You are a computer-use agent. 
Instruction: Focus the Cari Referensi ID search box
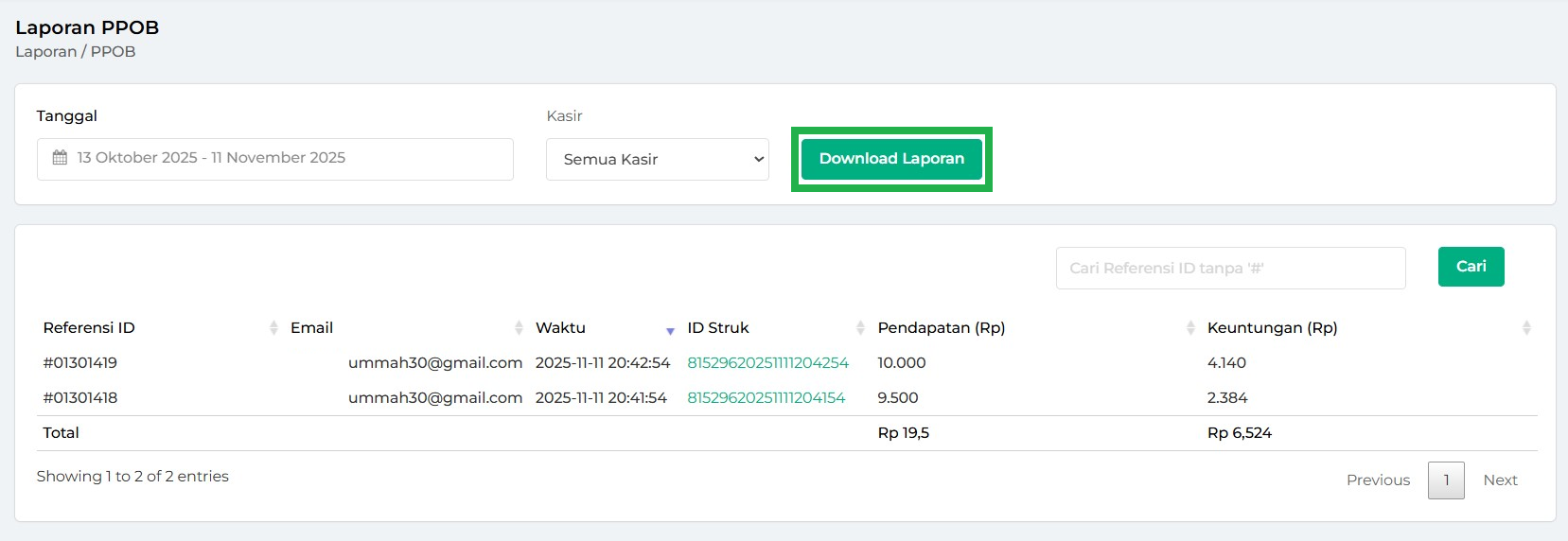(1230, 269)
